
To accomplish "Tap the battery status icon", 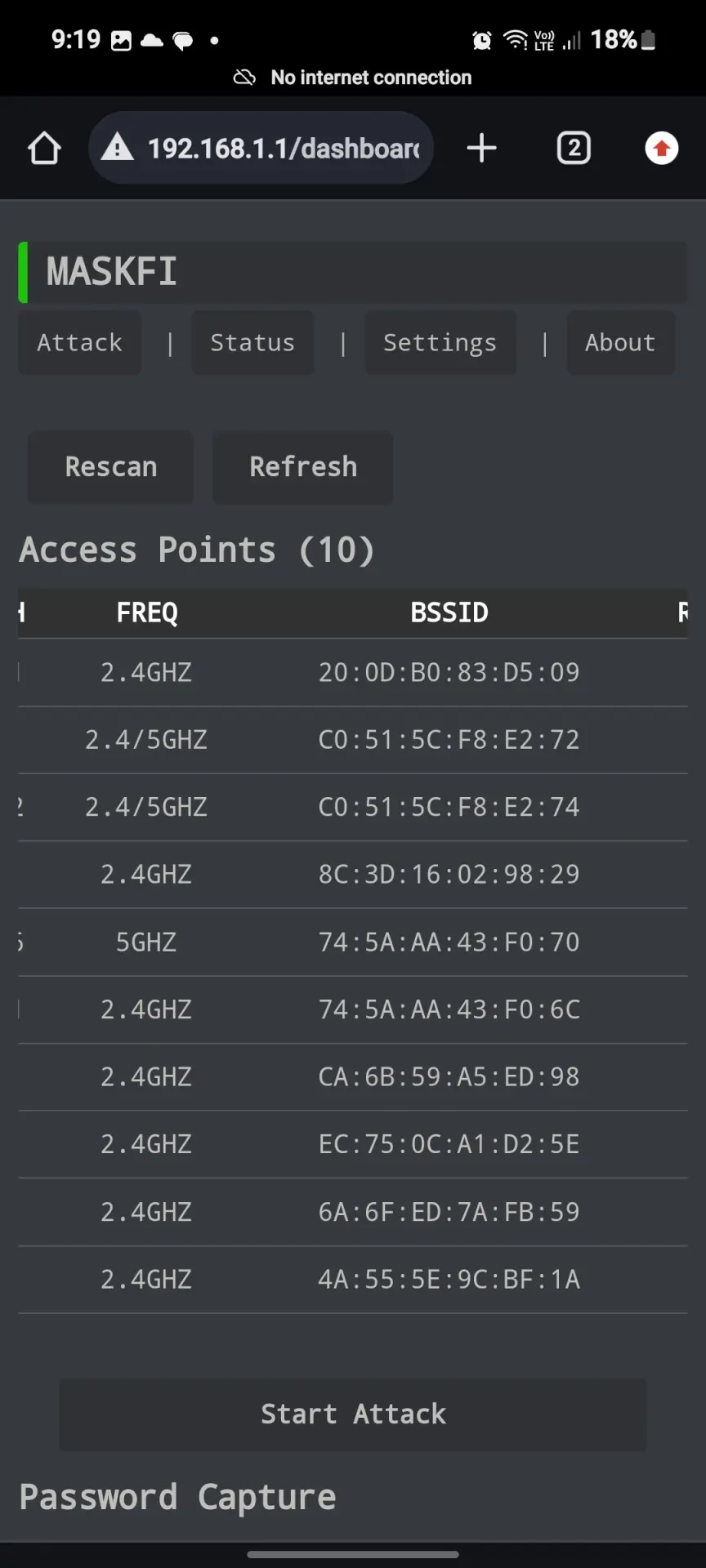I will pyautogui.click(x=649, y=40).
